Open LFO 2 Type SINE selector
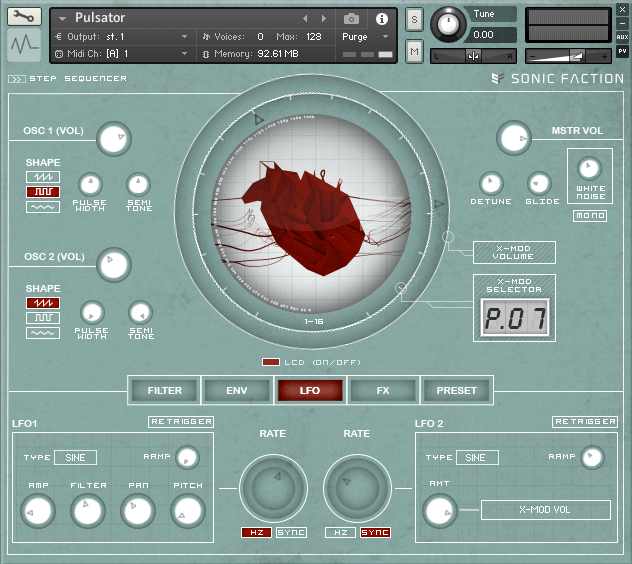This screenshot has height=564, width=632. (477, 458)
